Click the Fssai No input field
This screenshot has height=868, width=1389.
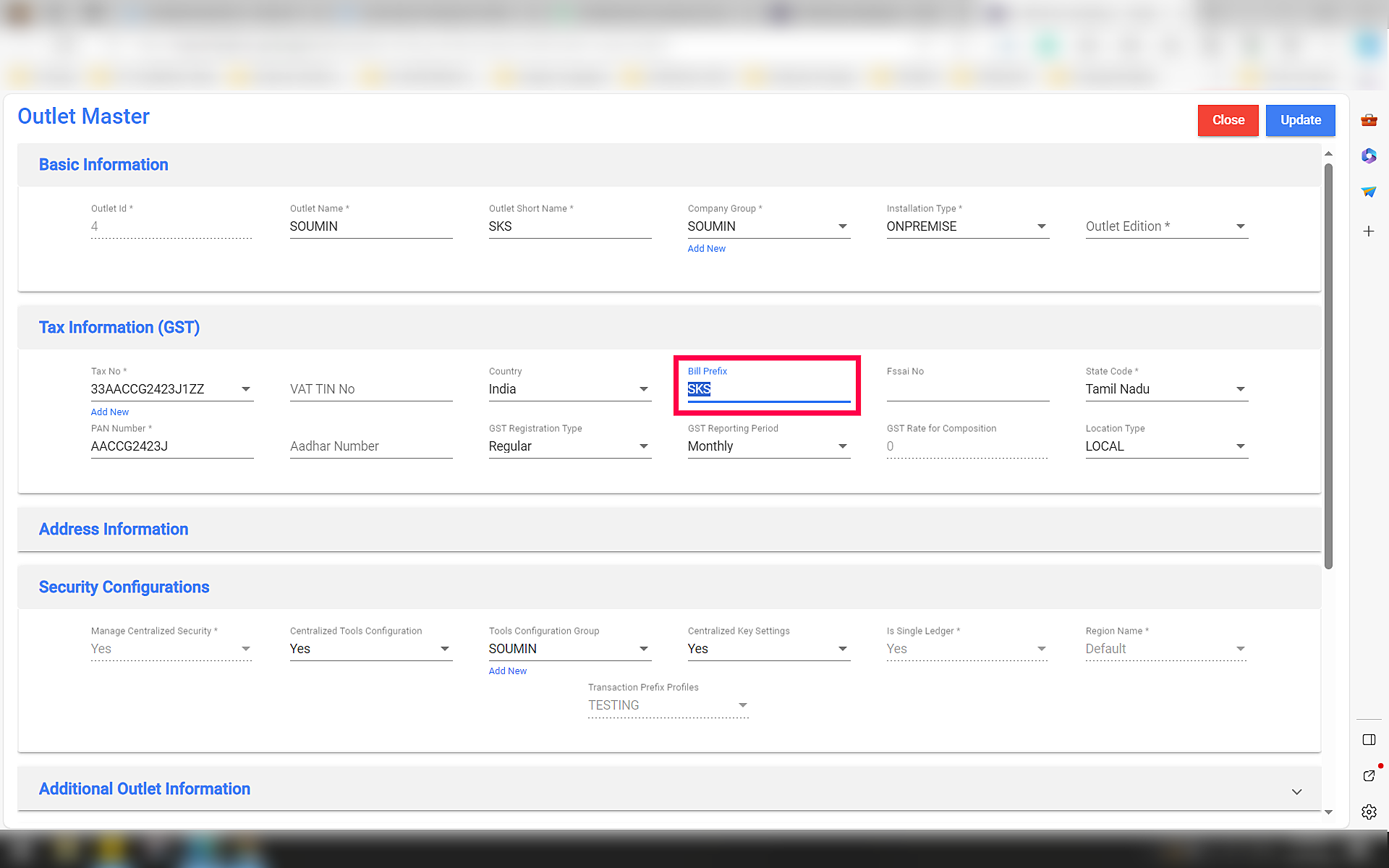[x=967, y=389]
